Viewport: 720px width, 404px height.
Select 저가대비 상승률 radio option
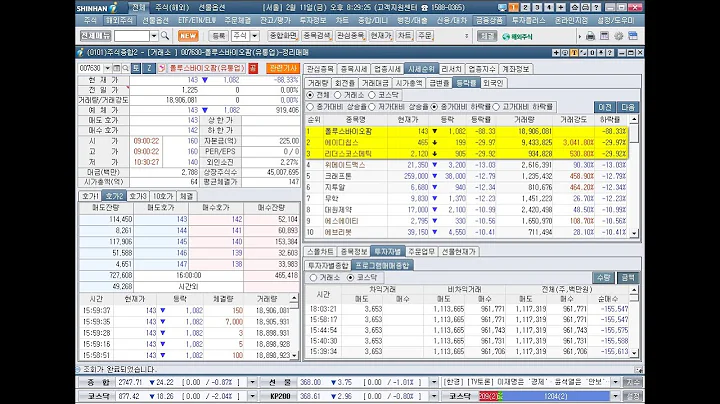[x=372, y=107]
